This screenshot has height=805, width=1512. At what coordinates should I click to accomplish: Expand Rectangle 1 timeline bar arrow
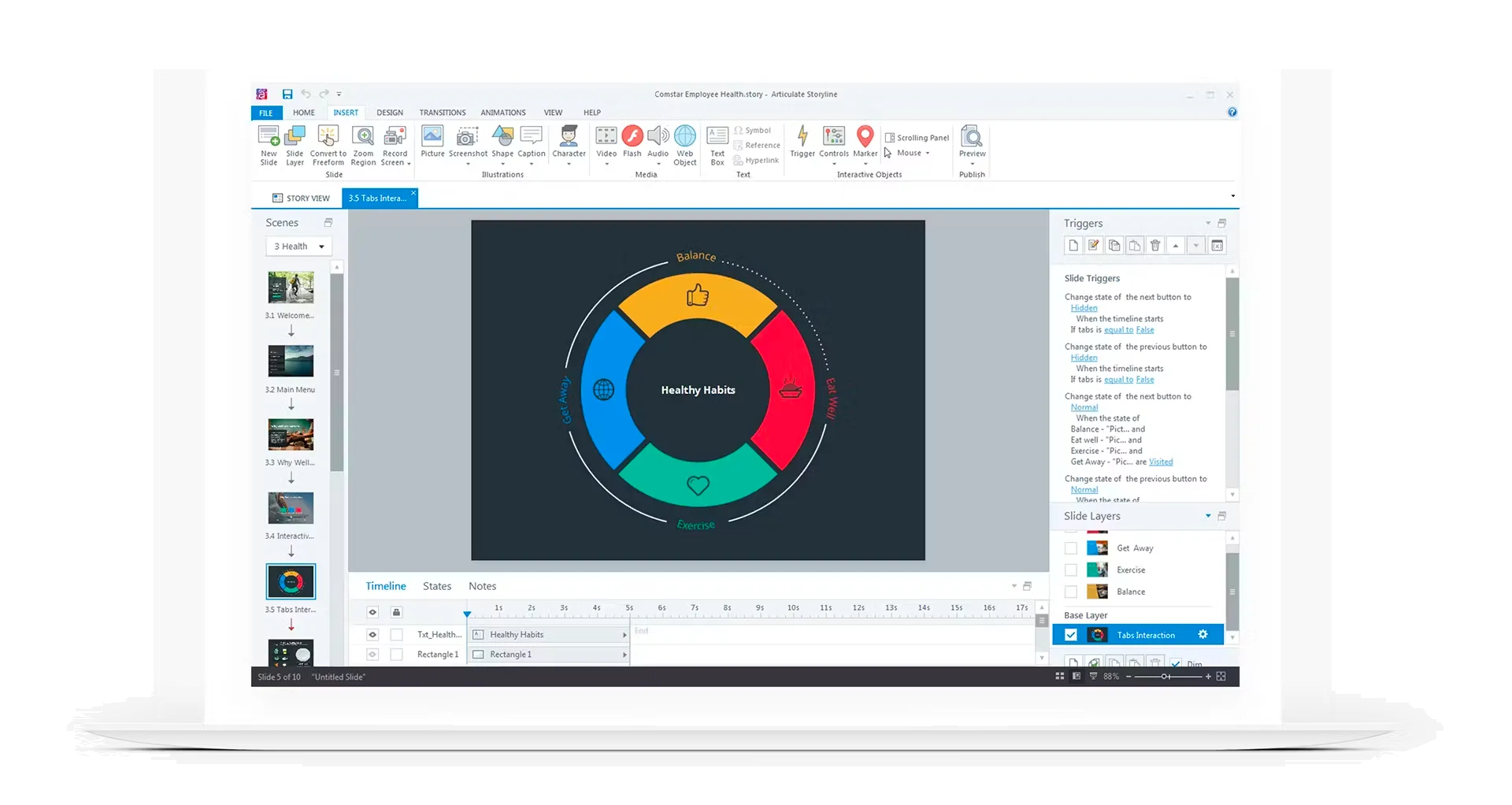pyautogui.click(x=624, y=655)
